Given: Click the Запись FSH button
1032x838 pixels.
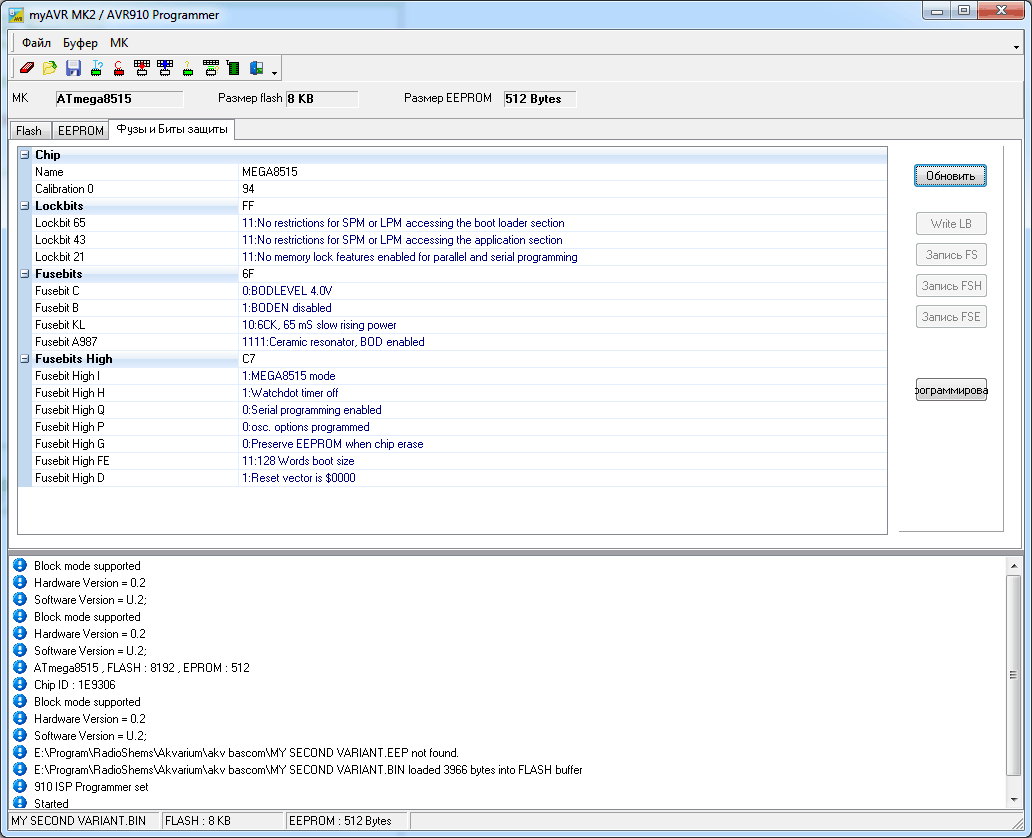Looking at the screenshot, I should (x=951, y=286).
